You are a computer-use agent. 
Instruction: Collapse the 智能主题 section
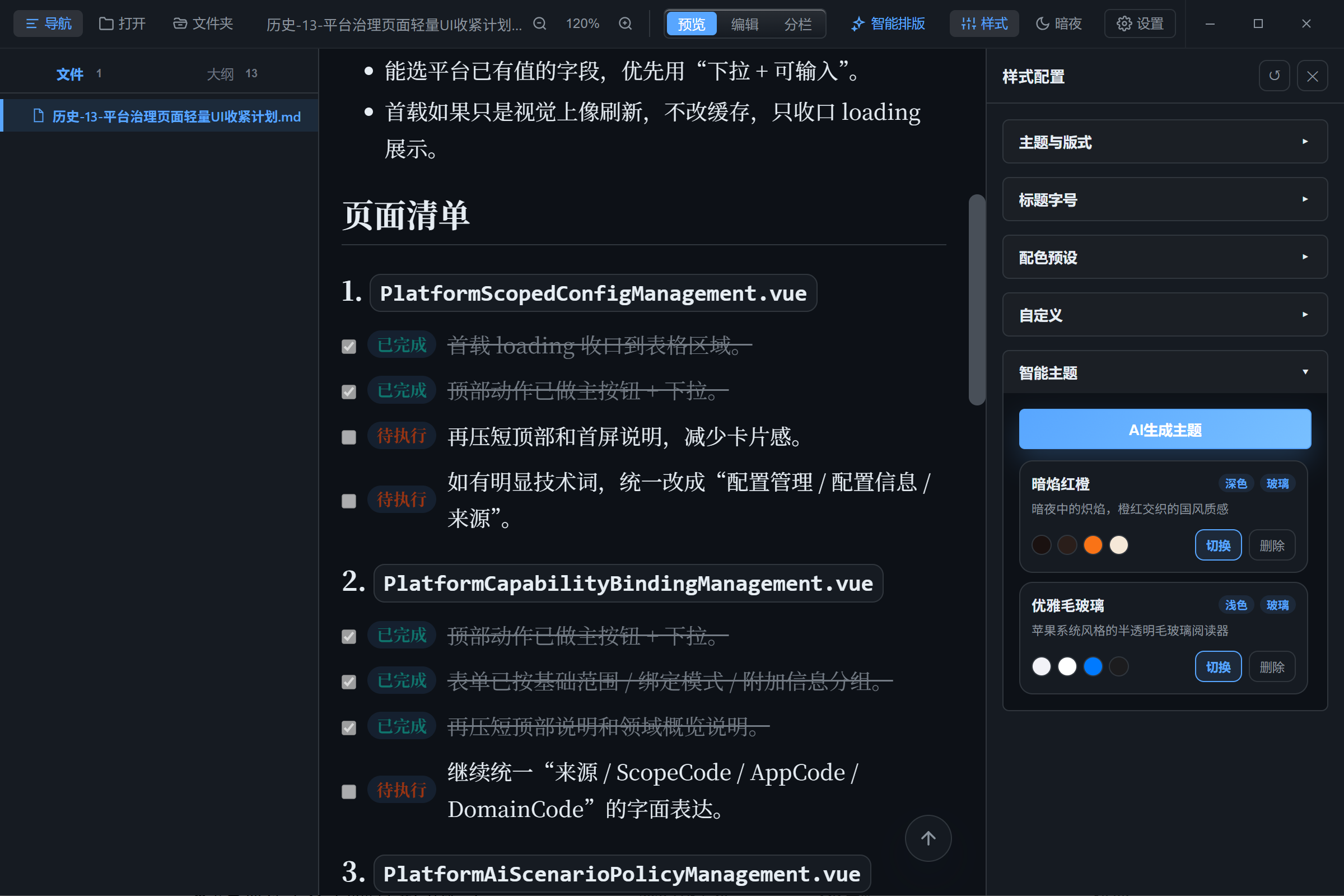click(x=1165, y=372)
